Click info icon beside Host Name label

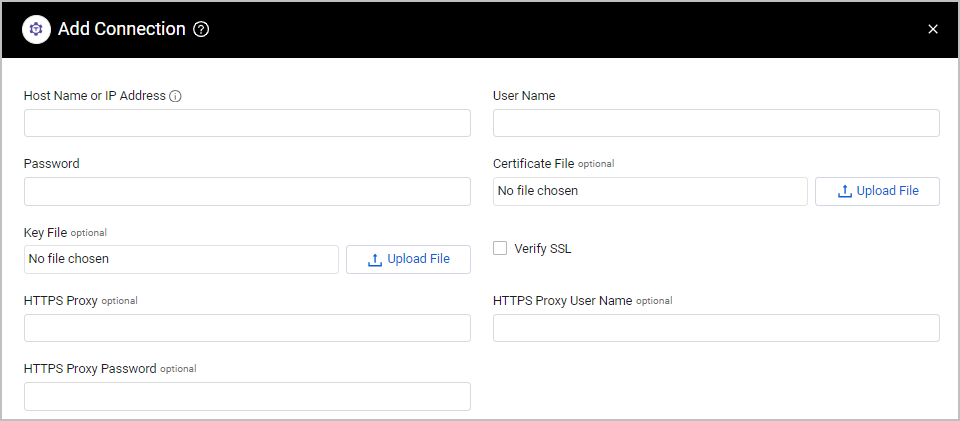[x=175, y=96]
